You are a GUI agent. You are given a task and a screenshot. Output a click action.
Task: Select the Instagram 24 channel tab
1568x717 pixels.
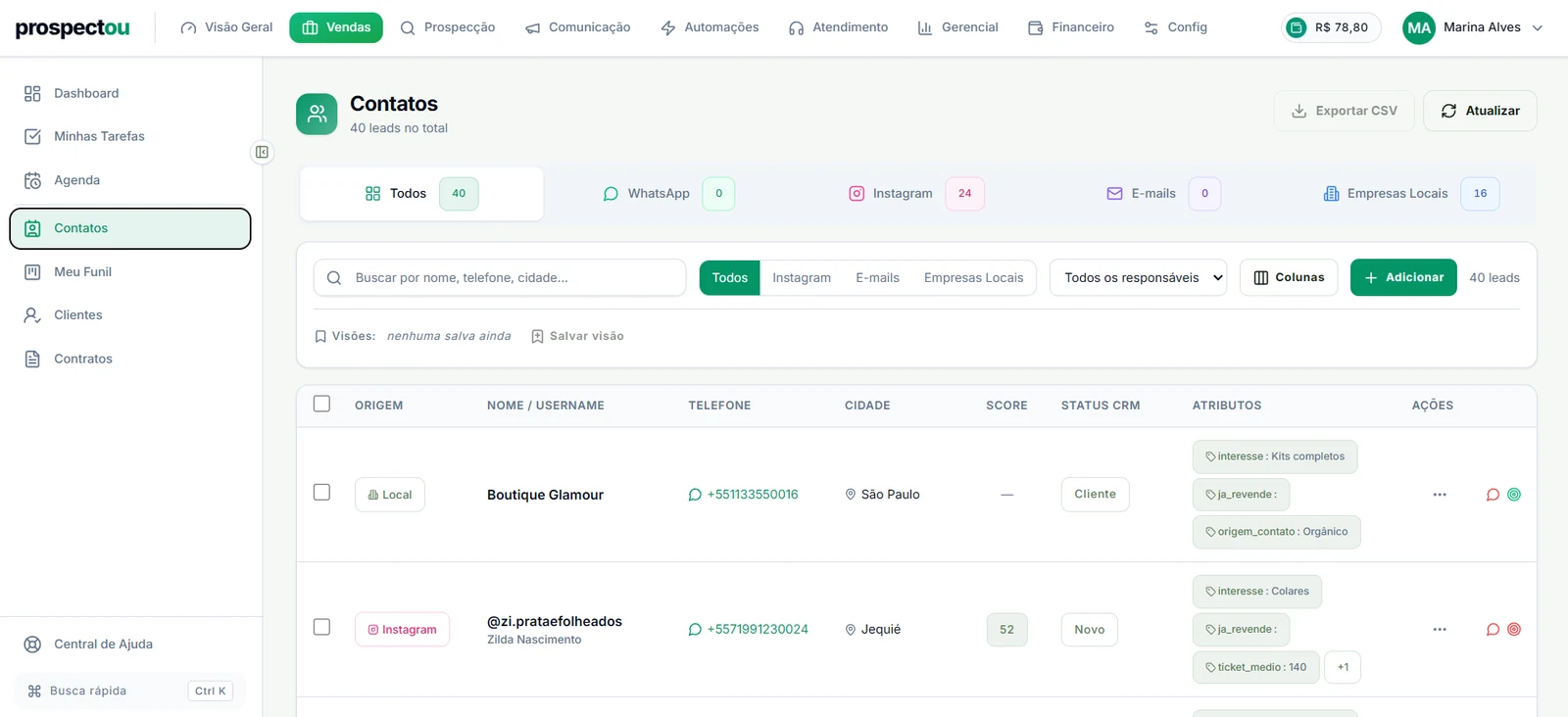915,194
